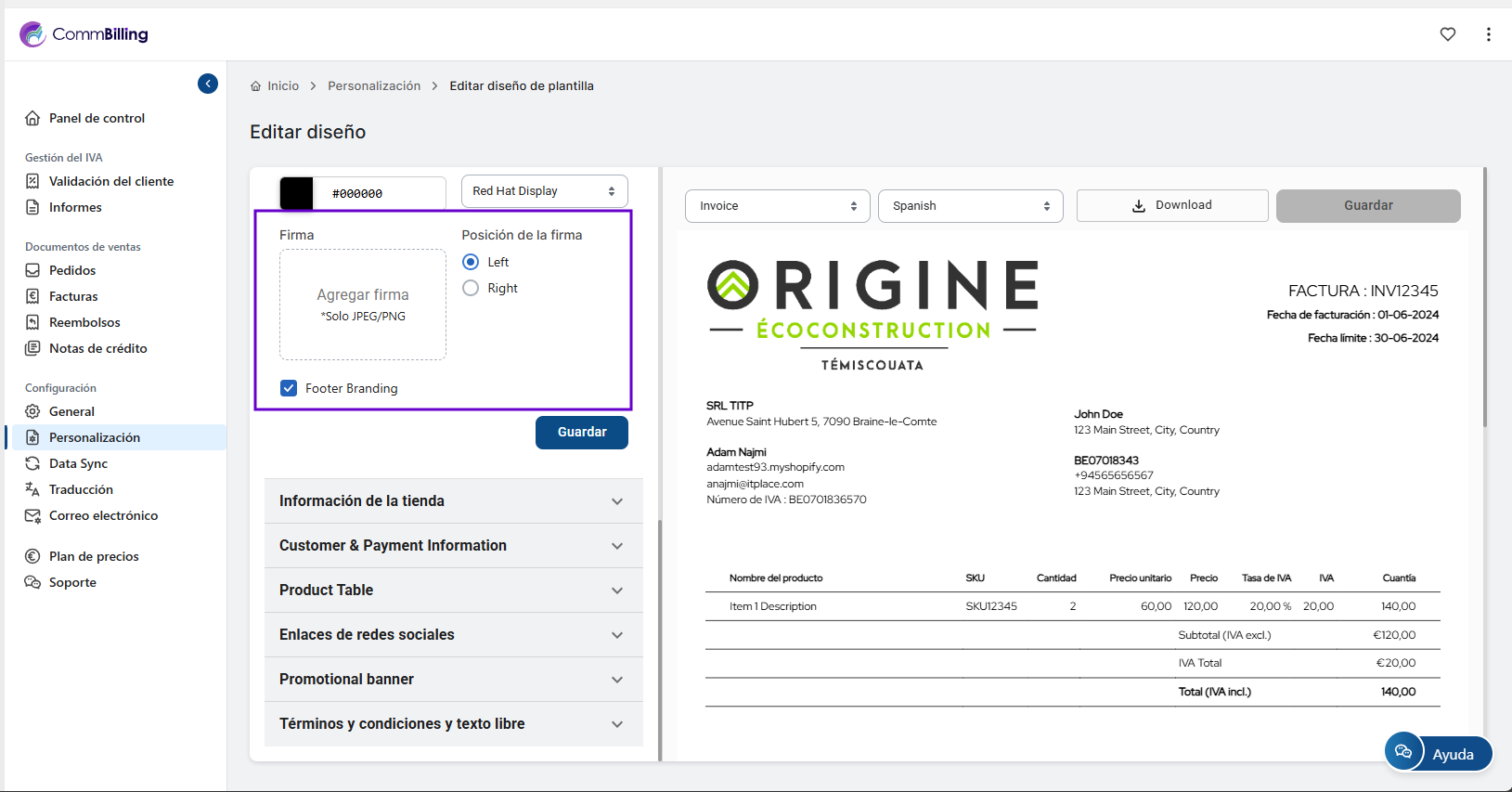Viewport: 1512px width, 792px height.
Task: Click the Data Sync icon
Action: [x=32, y=463]
